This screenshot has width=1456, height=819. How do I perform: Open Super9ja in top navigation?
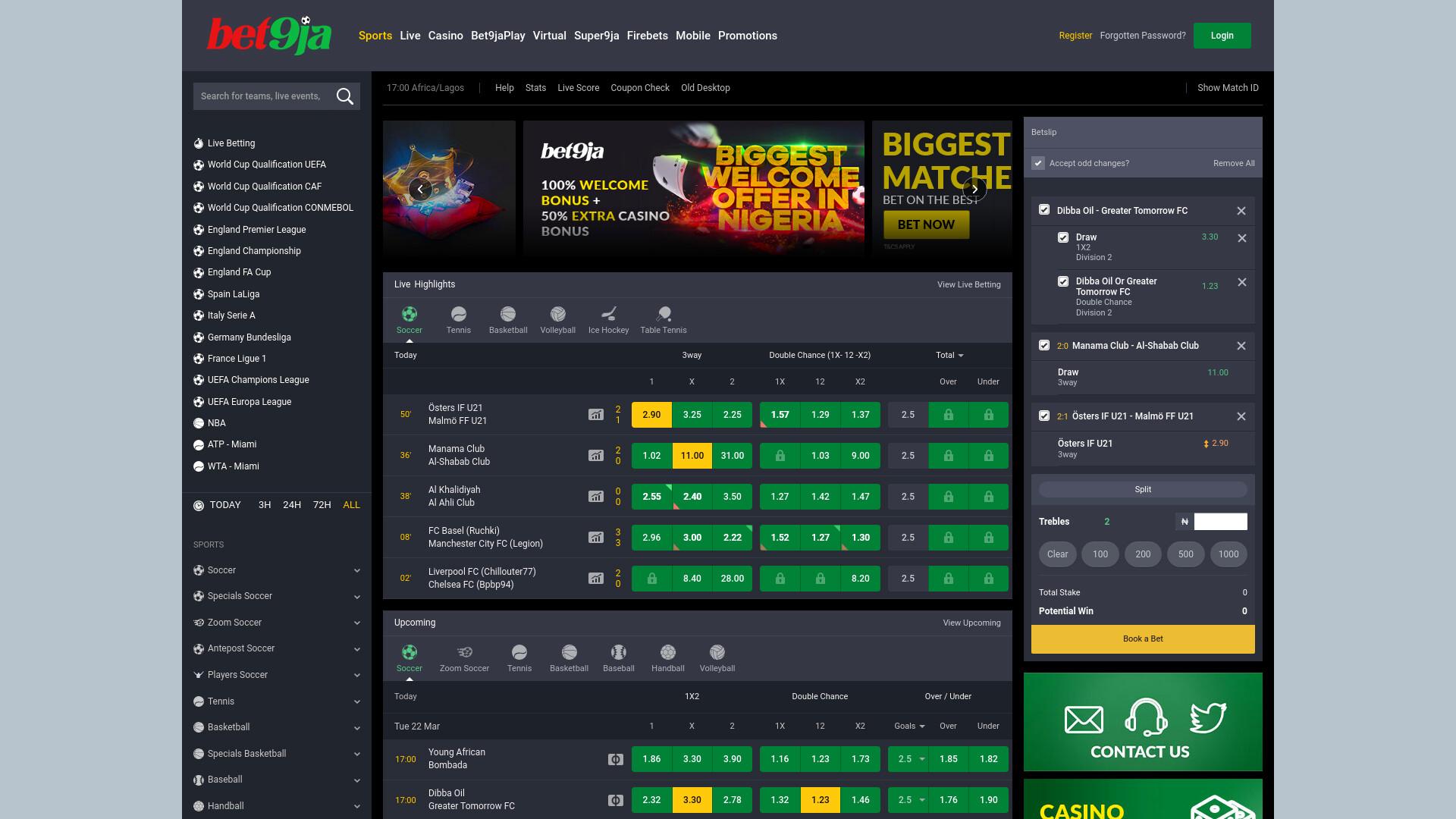[597, 36]
